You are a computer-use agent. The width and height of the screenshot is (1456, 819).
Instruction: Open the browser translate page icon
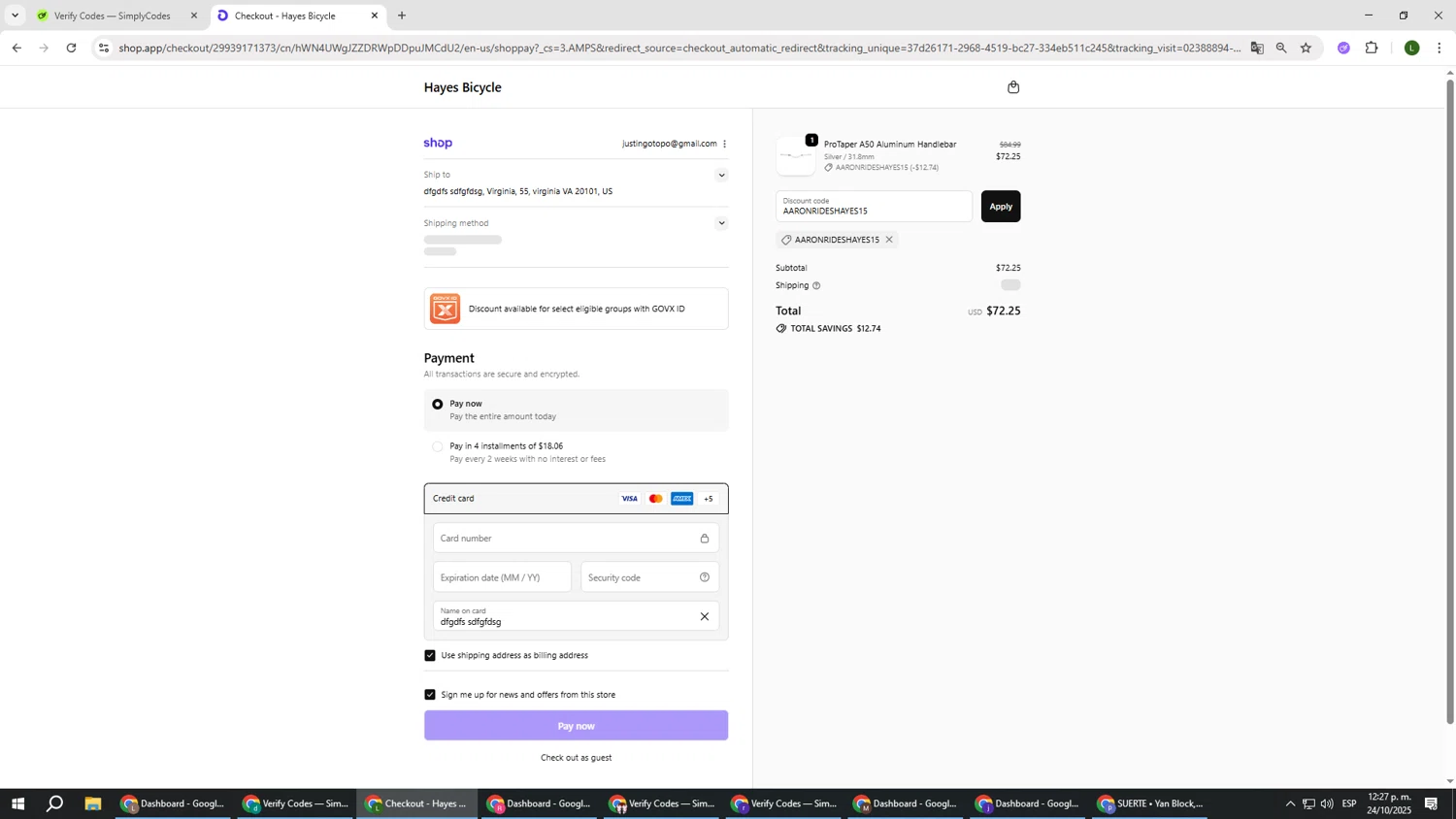1257,48
